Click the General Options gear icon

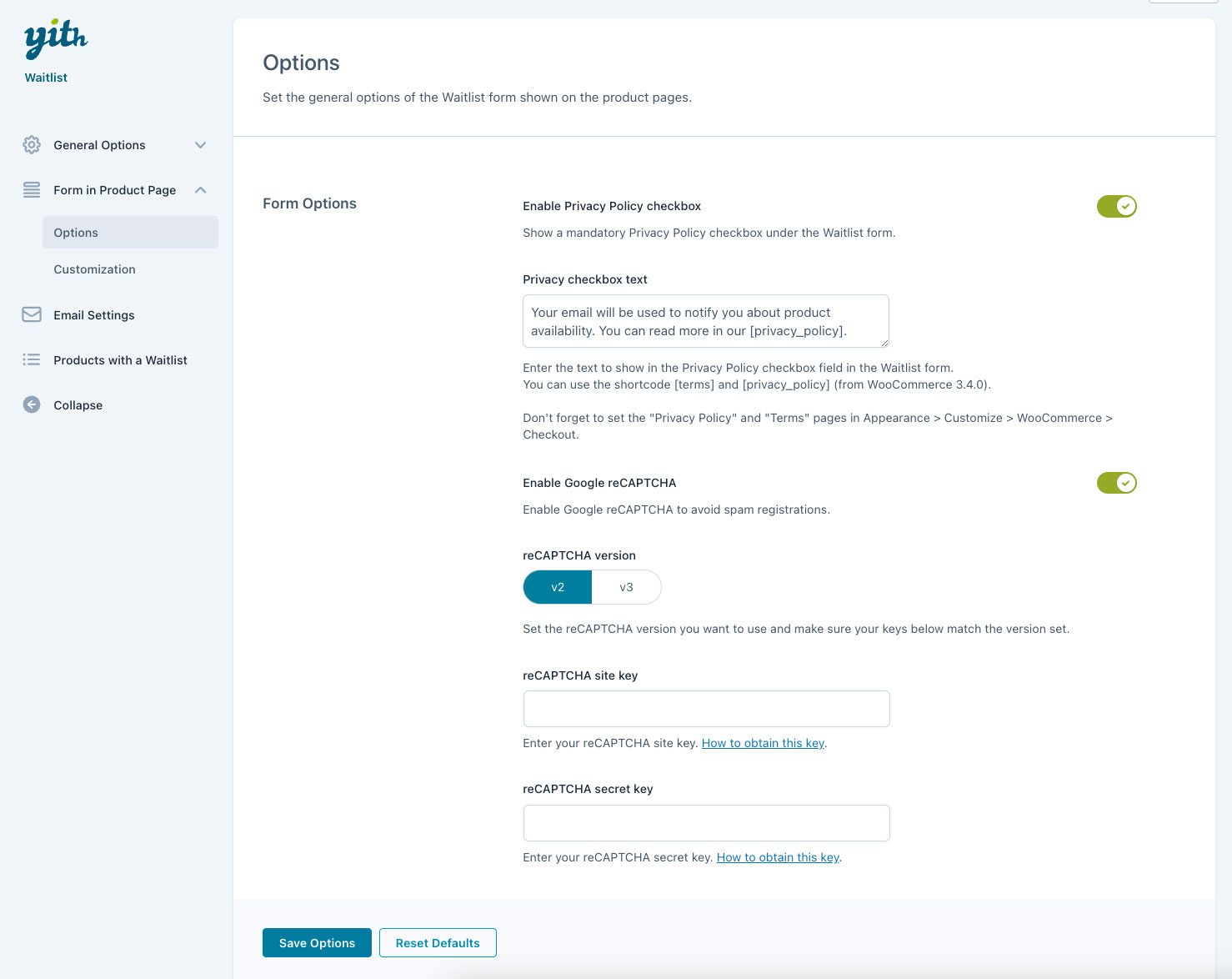point(32,145)
